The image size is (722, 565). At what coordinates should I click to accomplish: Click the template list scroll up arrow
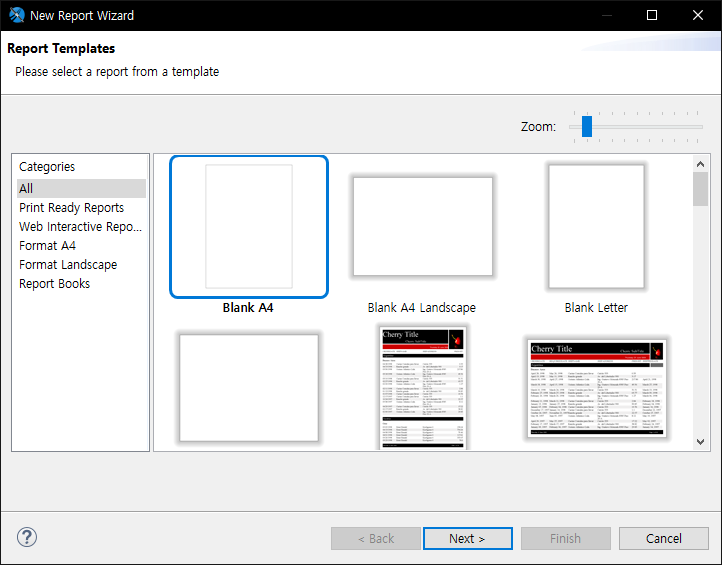pos(700,164)
